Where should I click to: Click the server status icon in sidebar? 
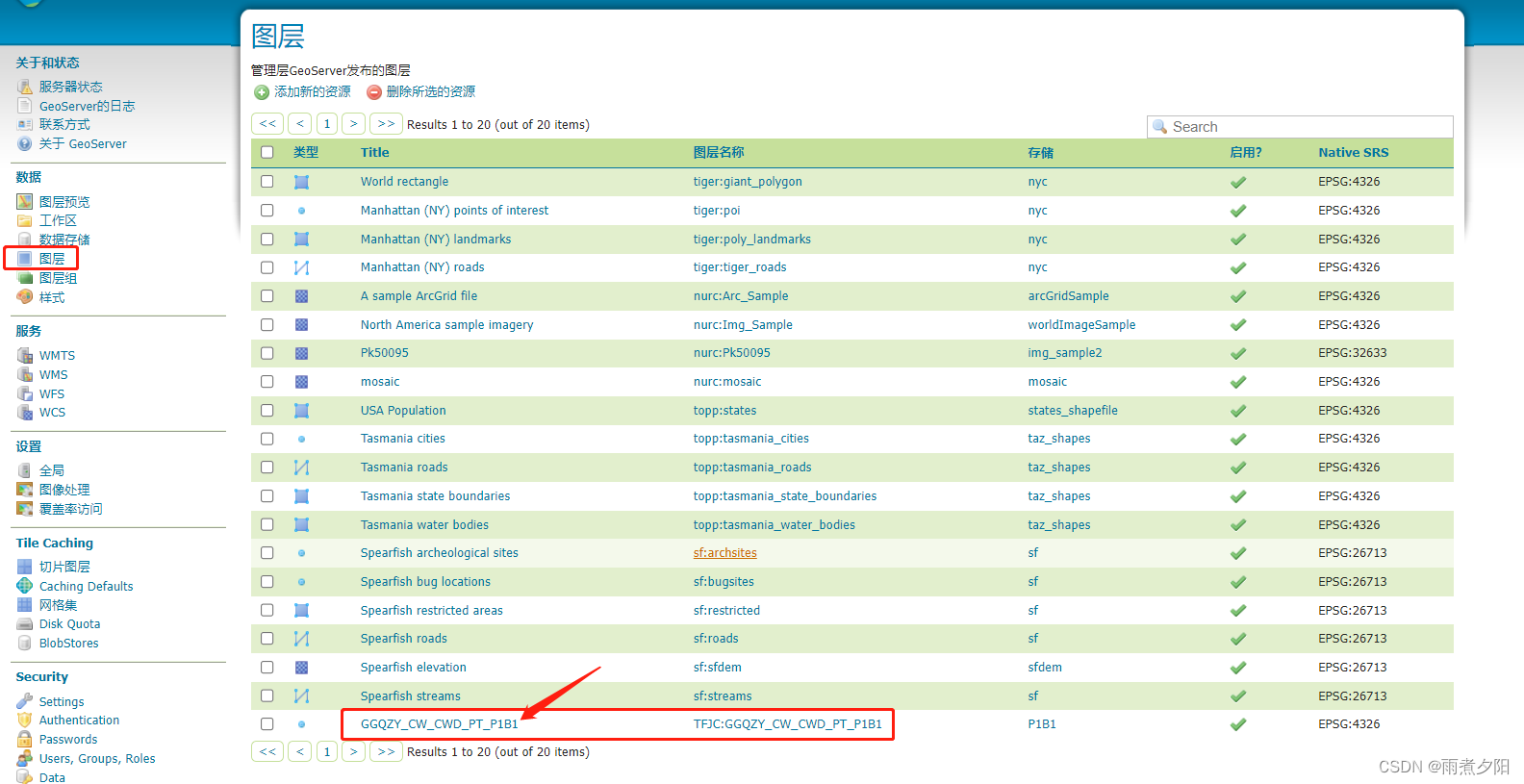click(25, 87)
